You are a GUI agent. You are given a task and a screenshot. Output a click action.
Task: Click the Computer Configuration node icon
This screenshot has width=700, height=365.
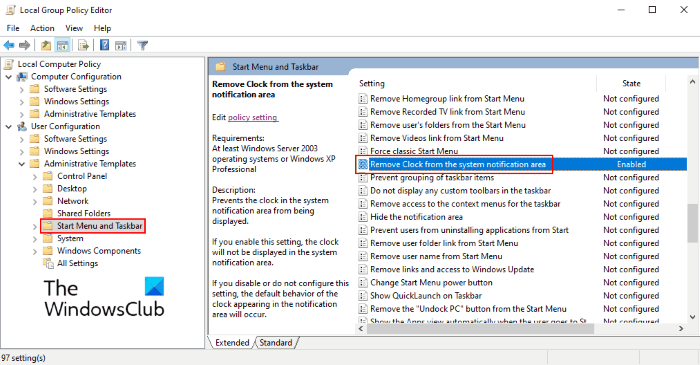[x=22, y=77]
